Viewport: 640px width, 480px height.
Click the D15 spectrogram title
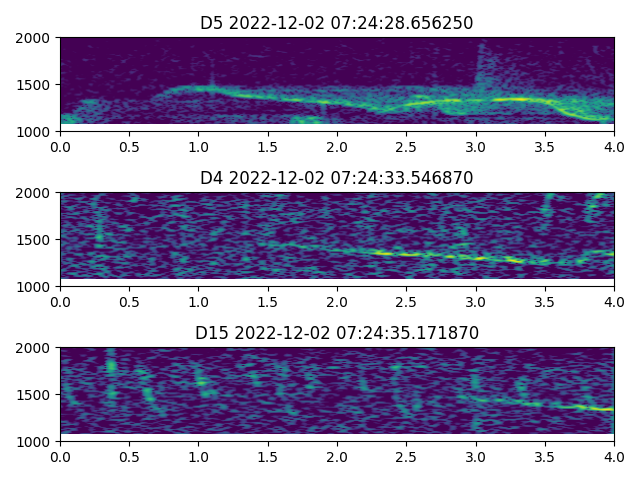click(x=337, y=333)
